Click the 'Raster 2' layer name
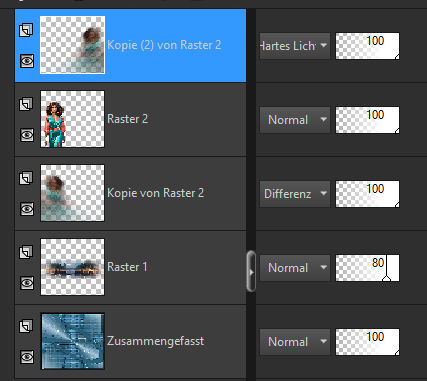 [x=127, y=119]
